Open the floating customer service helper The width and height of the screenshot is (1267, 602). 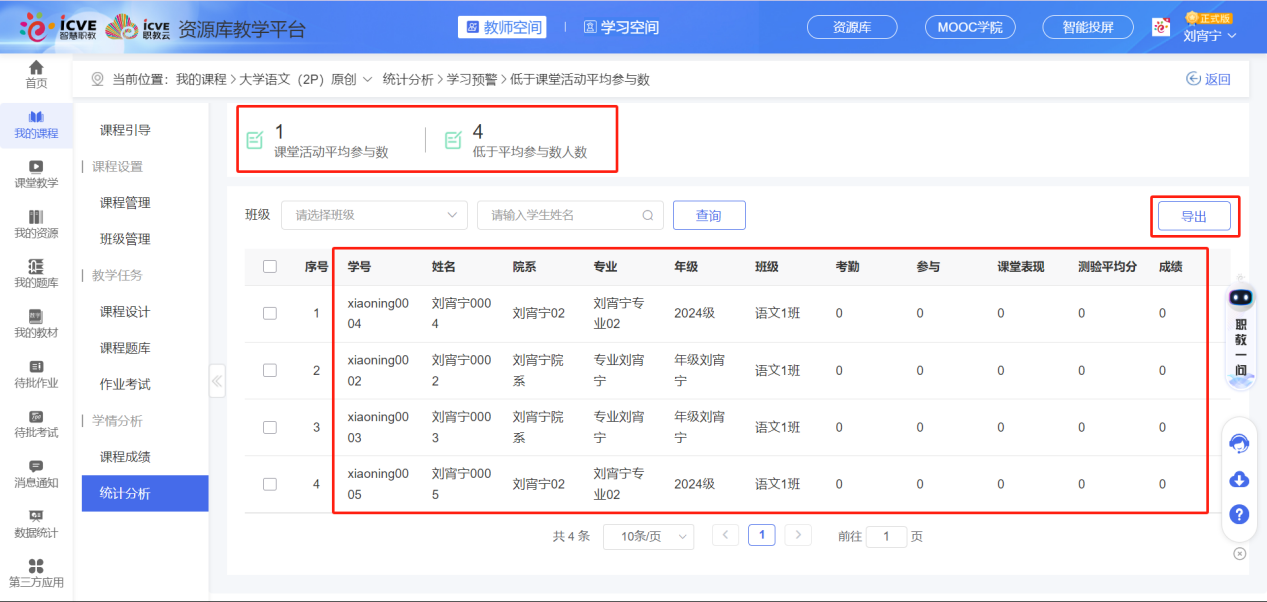pyautogui.click(x=1239, y=443)
